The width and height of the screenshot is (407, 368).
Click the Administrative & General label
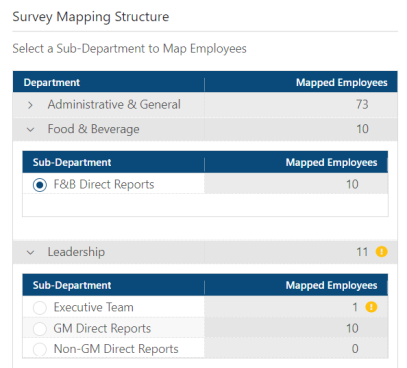pyautogui.click(x=114, y=105)
